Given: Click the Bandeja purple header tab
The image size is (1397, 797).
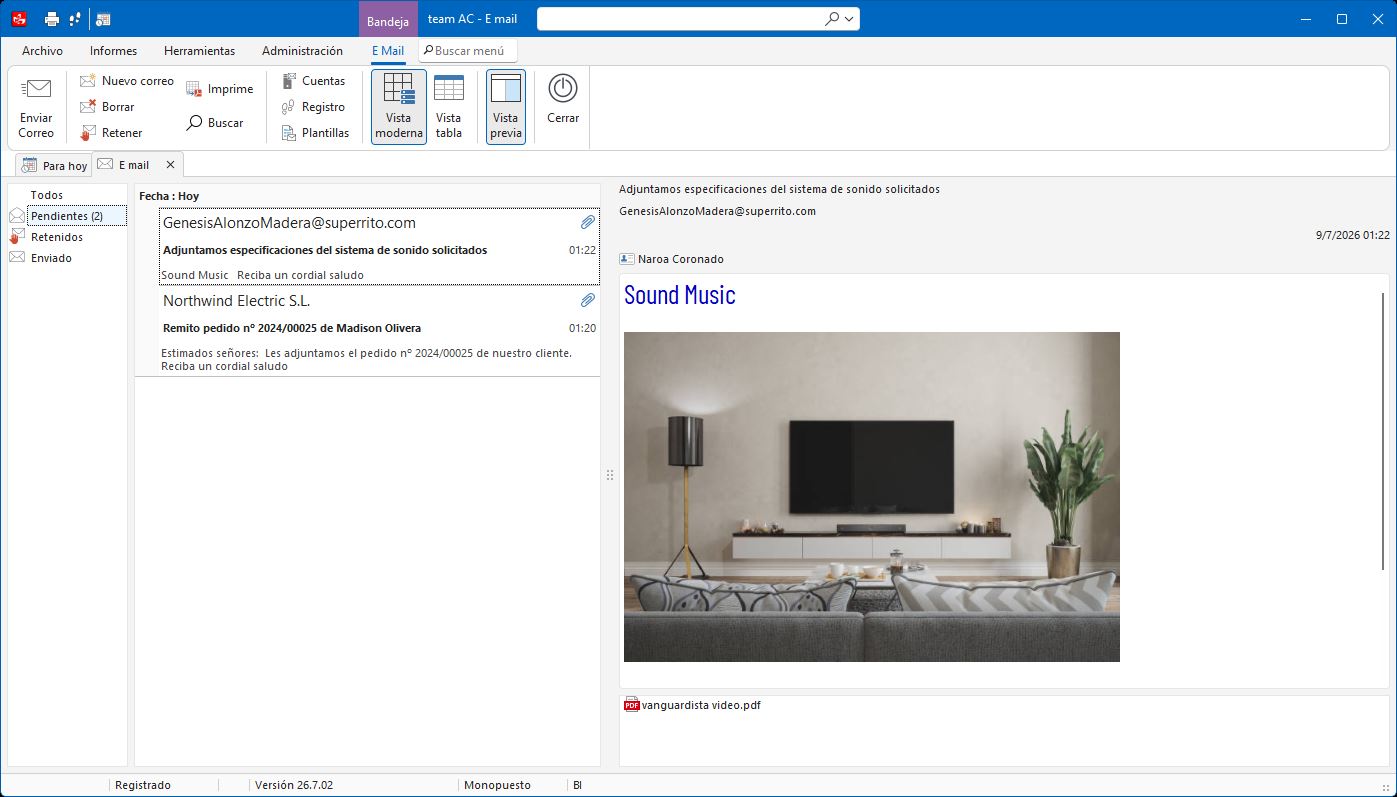Looking at the screenshot, I should [x=388, y=21].
